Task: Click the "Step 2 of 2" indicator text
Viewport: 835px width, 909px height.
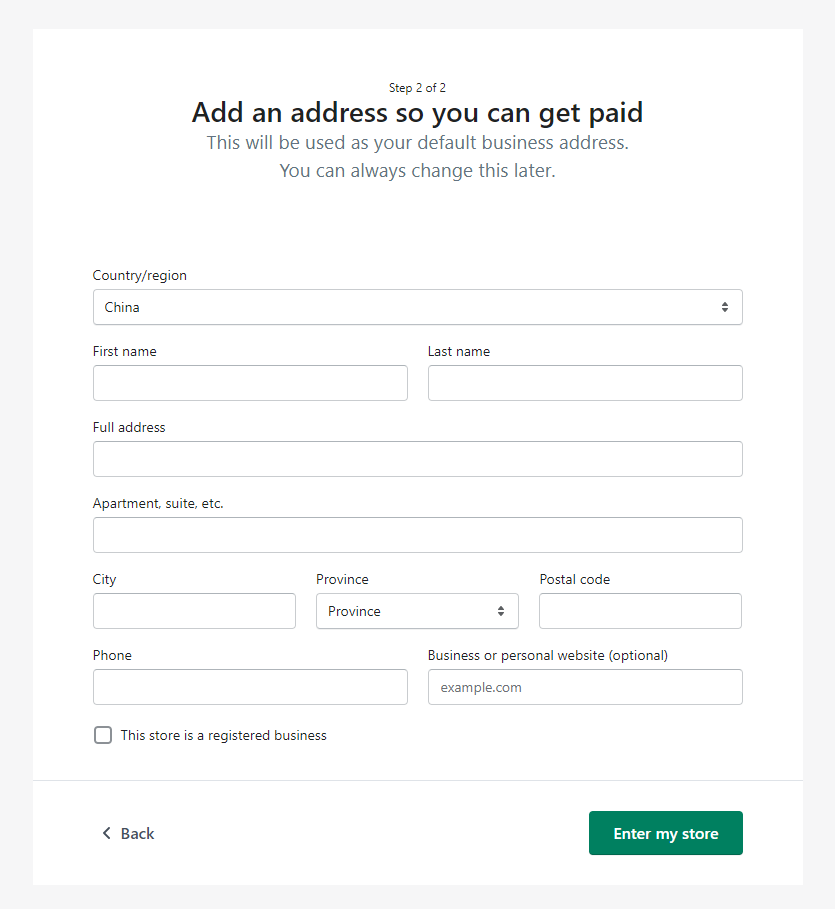Action: pos(417,88)
